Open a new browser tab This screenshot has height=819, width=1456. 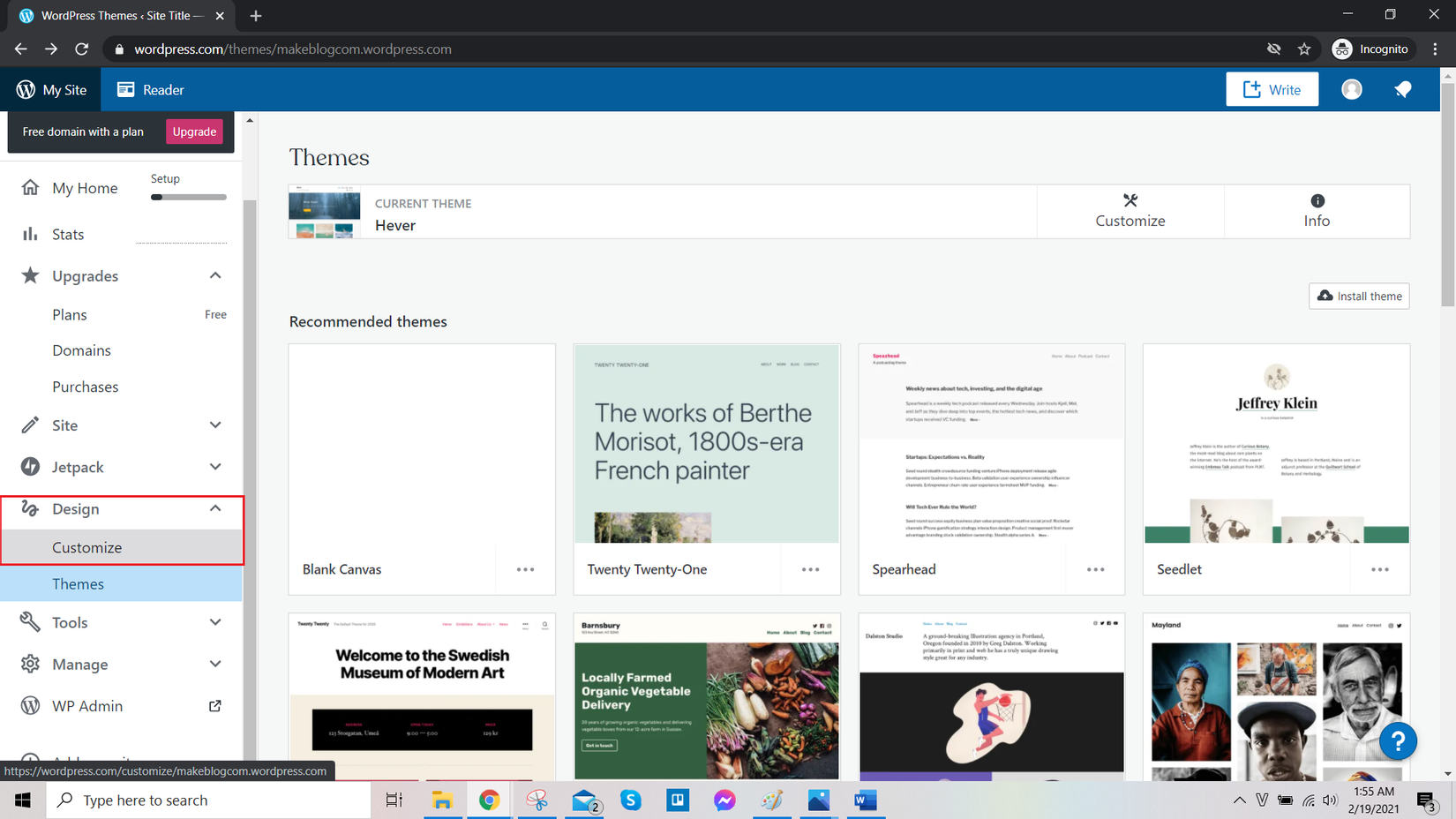[x=256, y=16]
